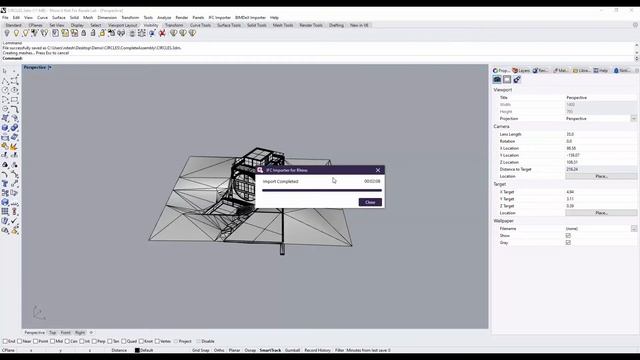Open the Help panel tab
This screenshot has height=360, width=640.
[601, 71]
